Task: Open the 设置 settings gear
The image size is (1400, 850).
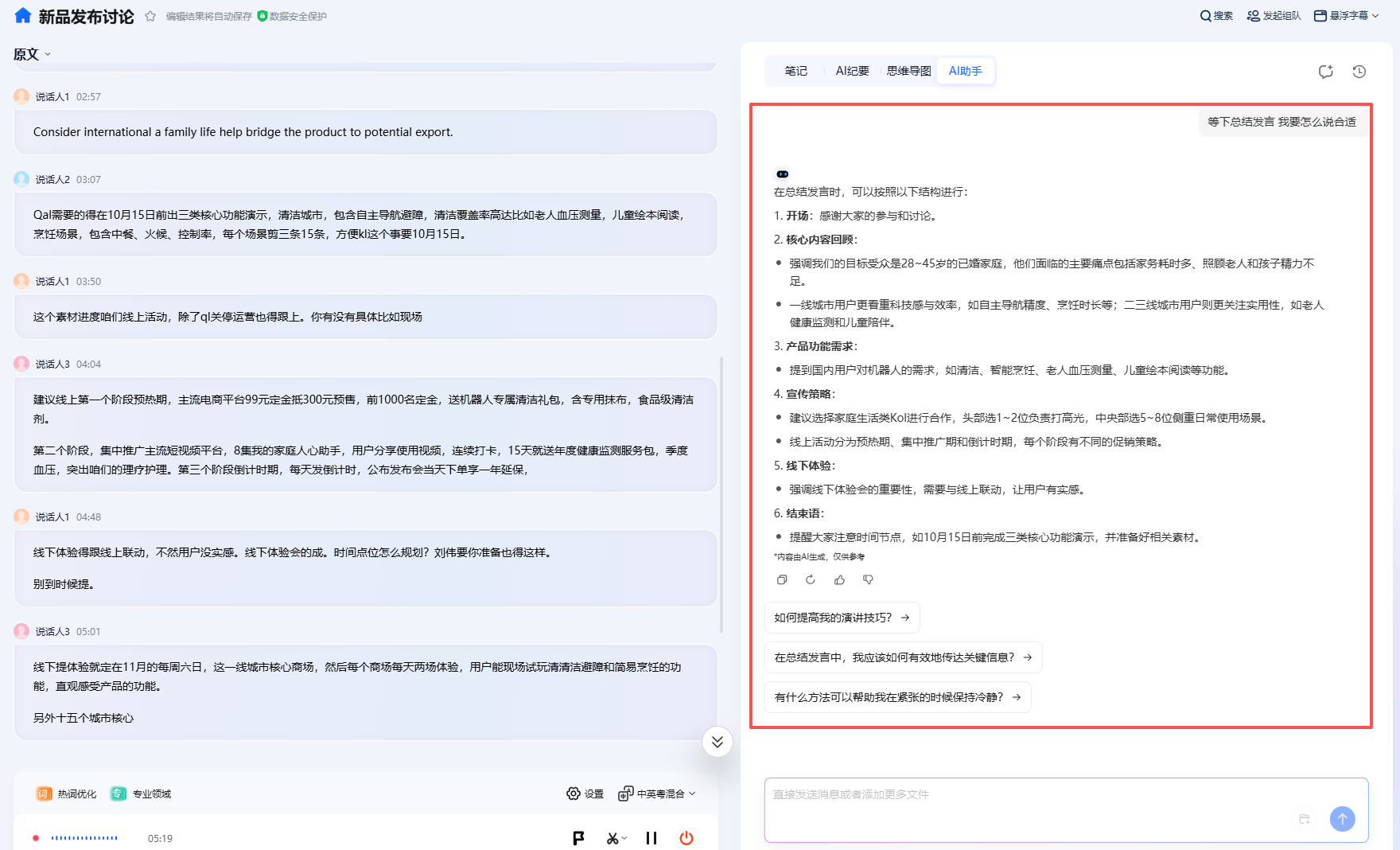Action: point(574,793)
